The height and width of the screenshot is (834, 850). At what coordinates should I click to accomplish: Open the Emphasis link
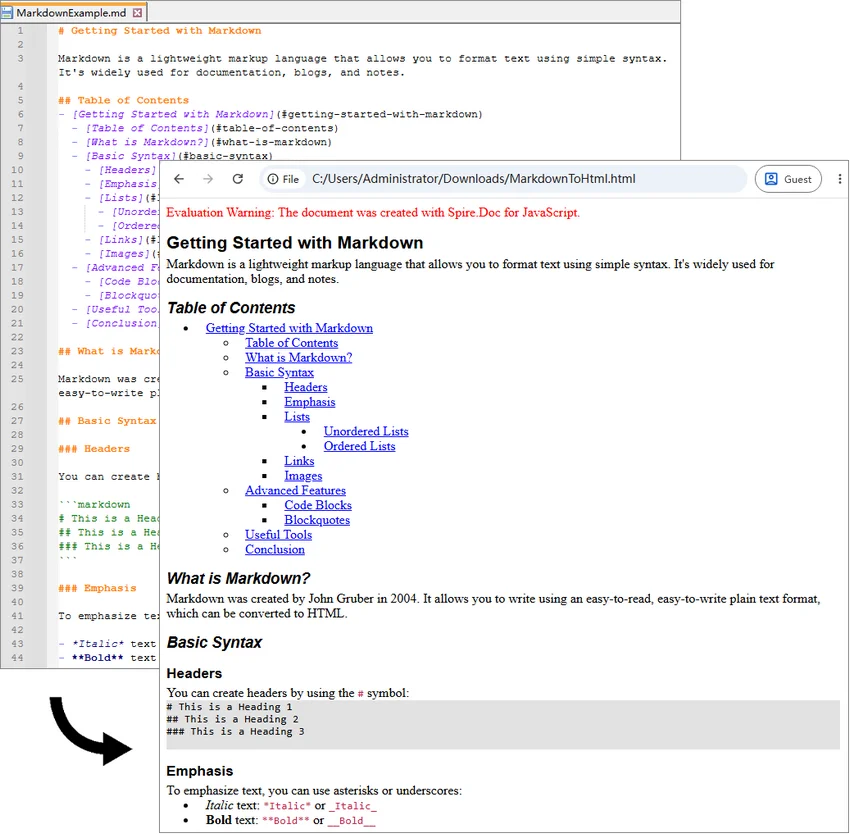coord(310,402)
